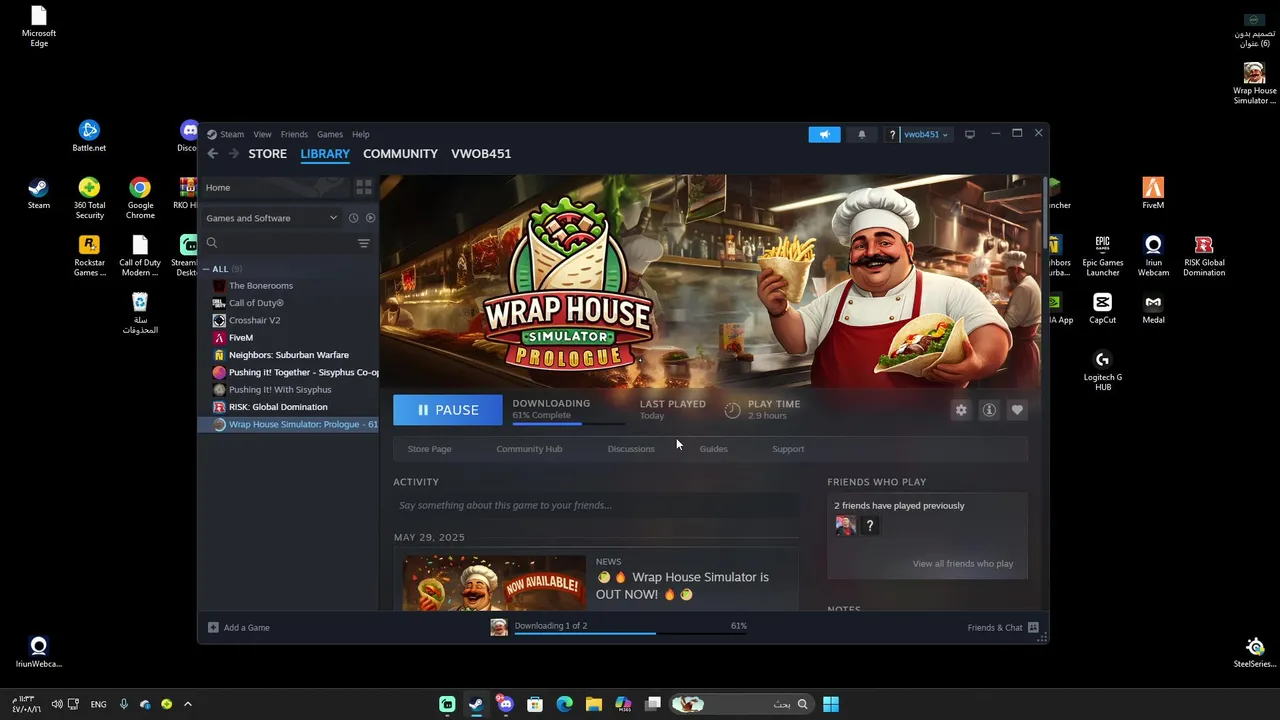The image size is (1280, 720).
Task: Open Microsoft Store from the taskbar
Action: pos(535,704)
